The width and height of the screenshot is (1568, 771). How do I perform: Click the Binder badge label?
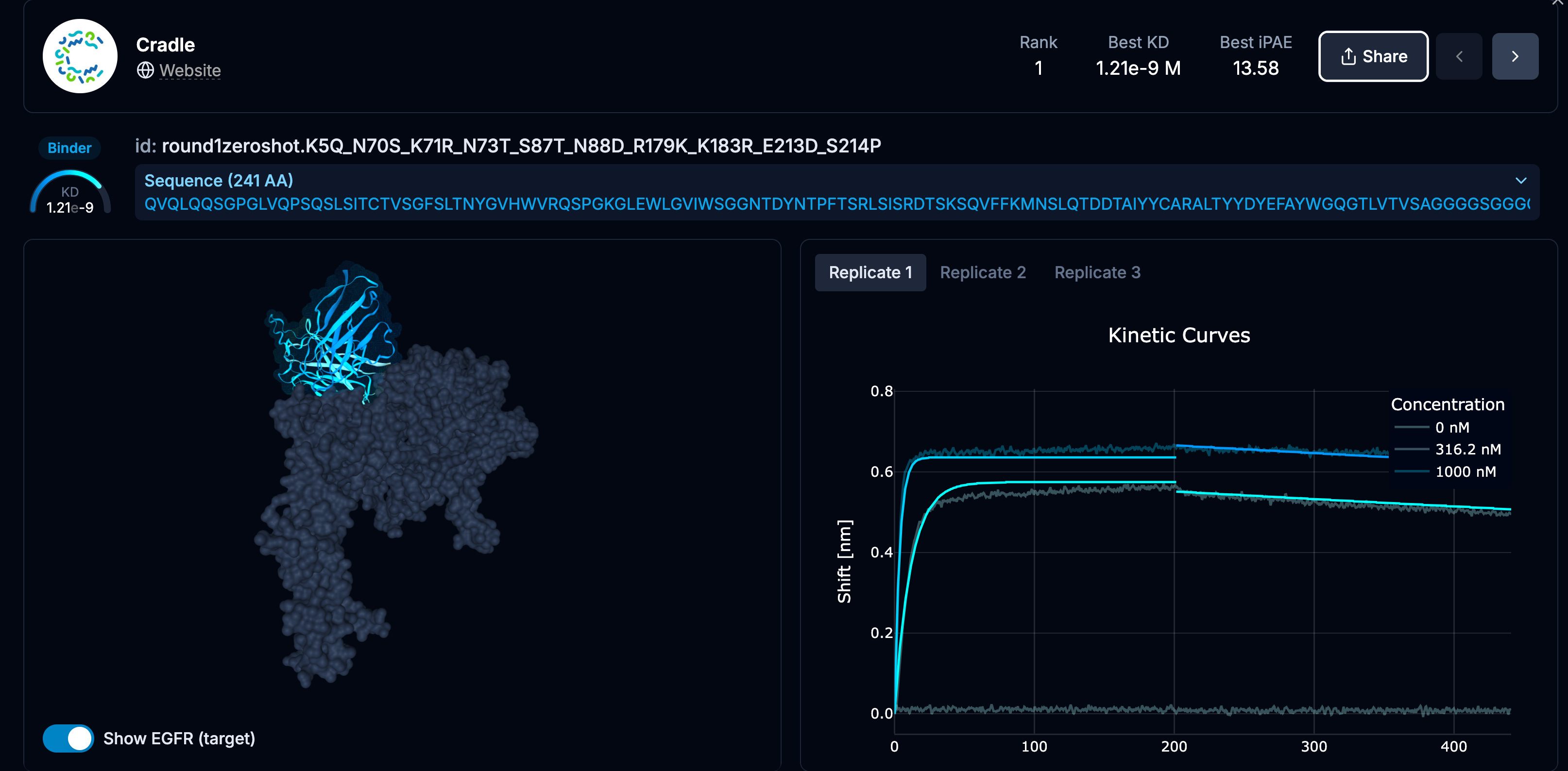click(x=69, y=148)
